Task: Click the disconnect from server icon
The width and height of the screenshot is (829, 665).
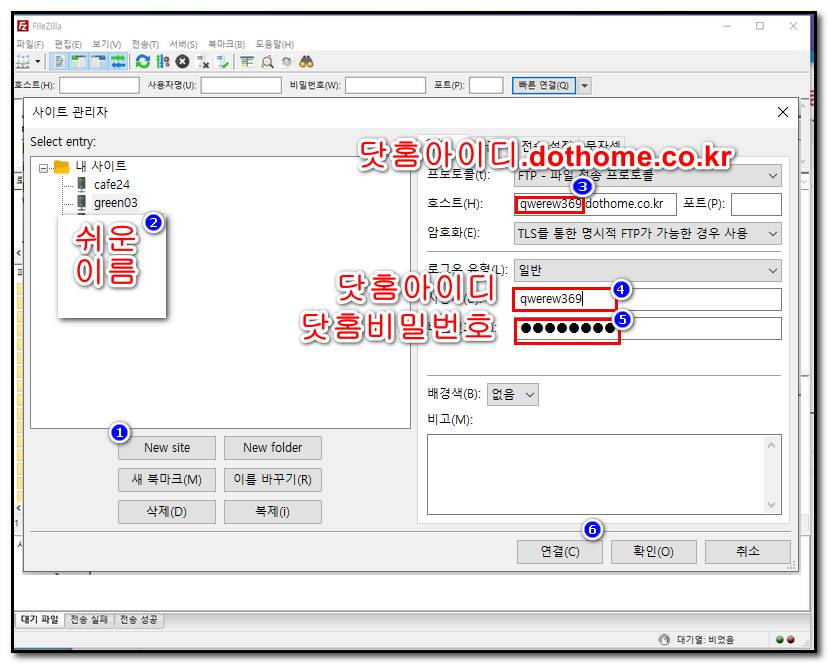Action: [202, 62]
